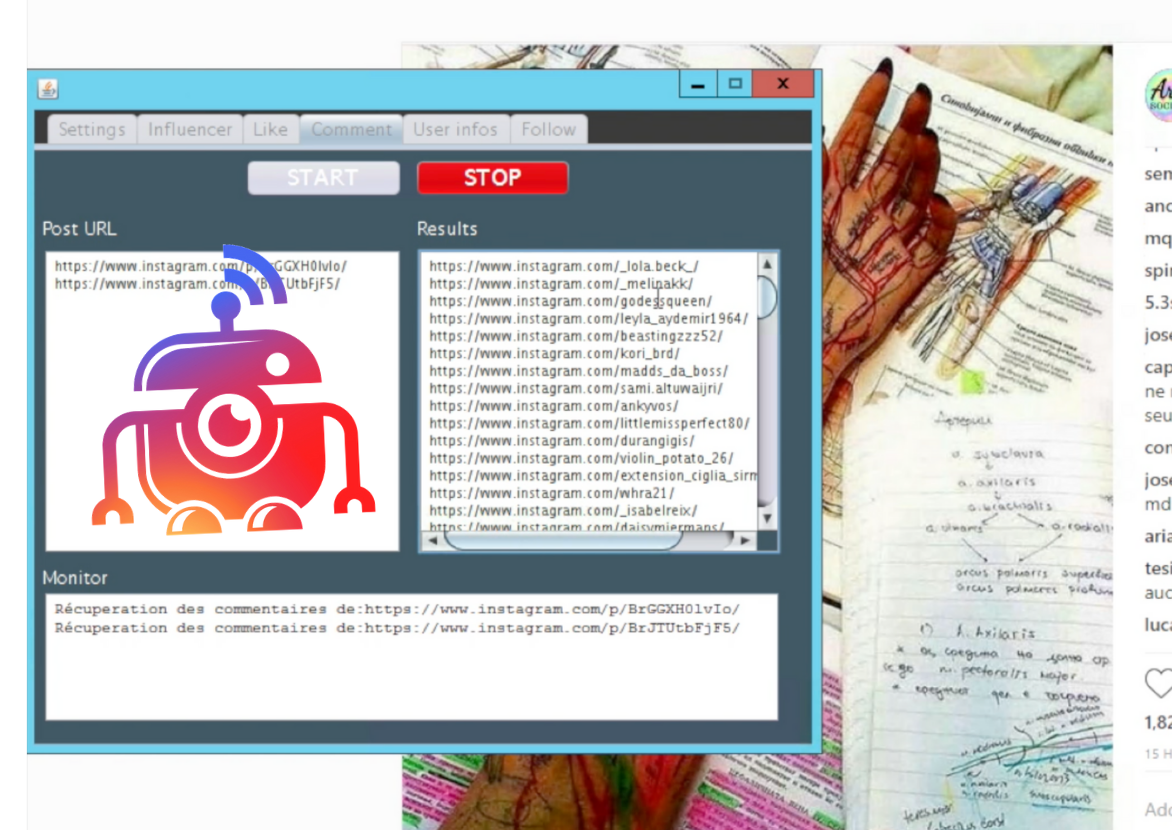
Task: Select the ankyvos result URL
Action: (554, 406)
